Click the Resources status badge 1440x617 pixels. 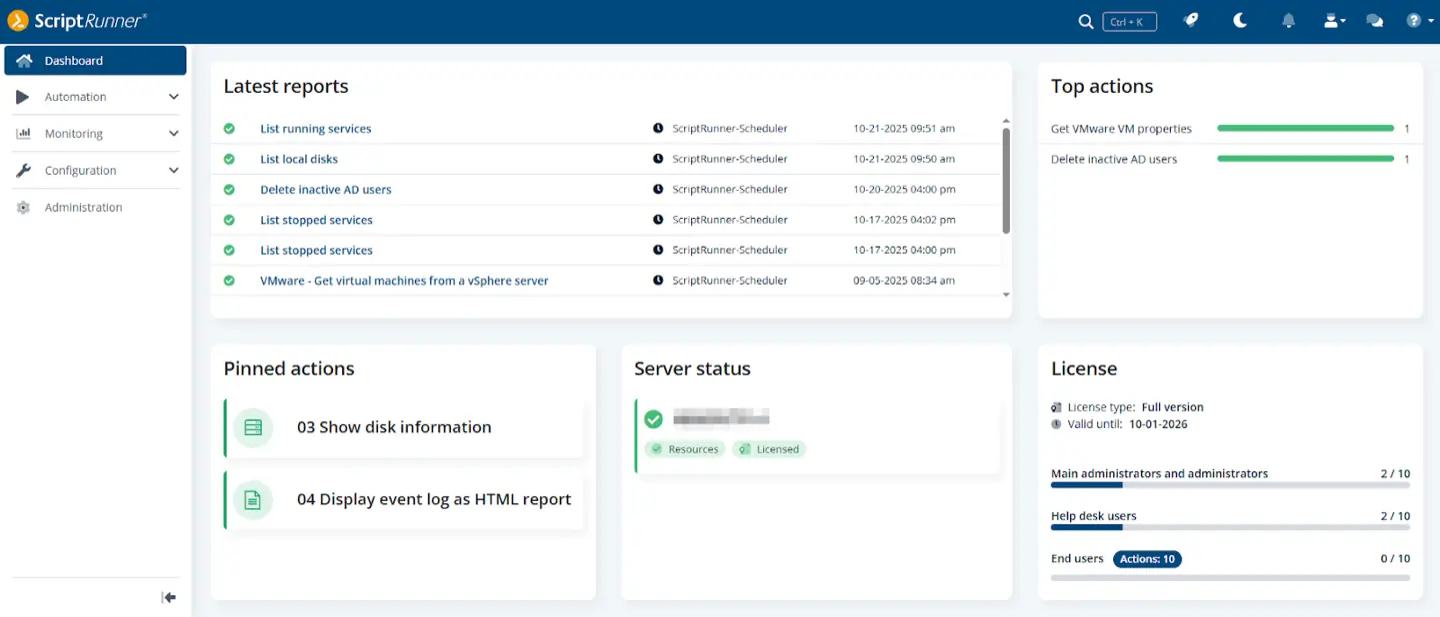pos(685,449)
